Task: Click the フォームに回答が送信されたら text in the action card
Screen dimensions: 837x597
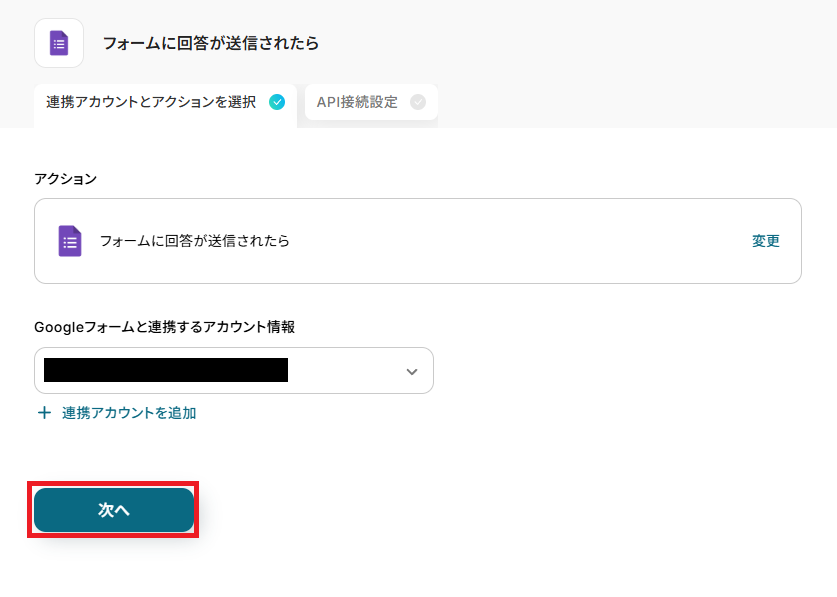Action: 195,241
